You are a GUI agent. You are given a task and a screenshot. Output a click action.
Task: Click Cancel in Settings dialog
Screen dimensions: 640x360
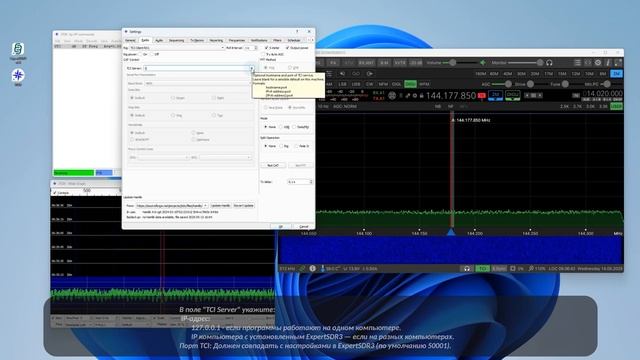click(304, 227)
